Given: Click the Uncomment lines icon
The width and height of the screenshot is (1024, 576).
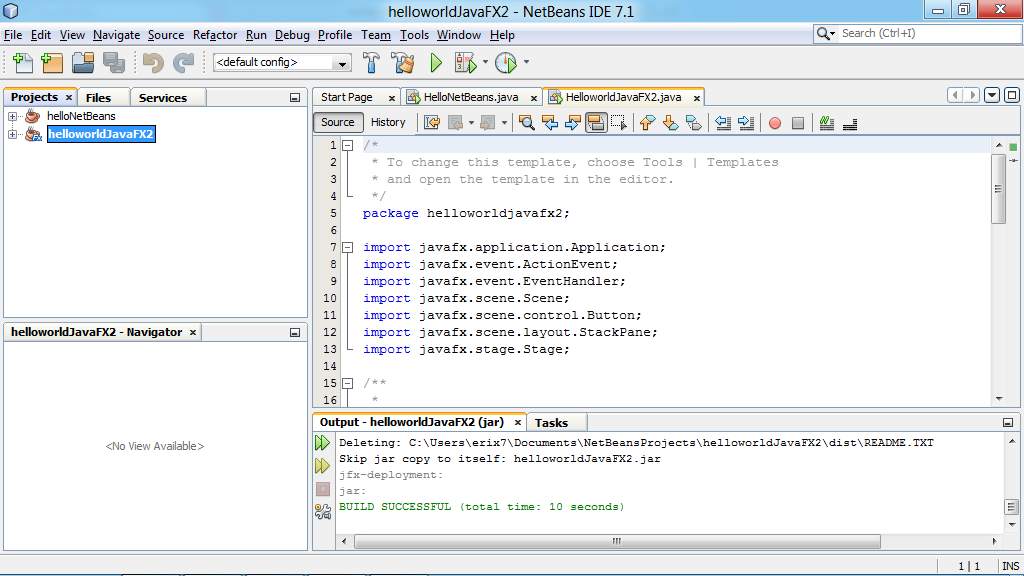Looking at the screenshot, I should coord(850,123).
